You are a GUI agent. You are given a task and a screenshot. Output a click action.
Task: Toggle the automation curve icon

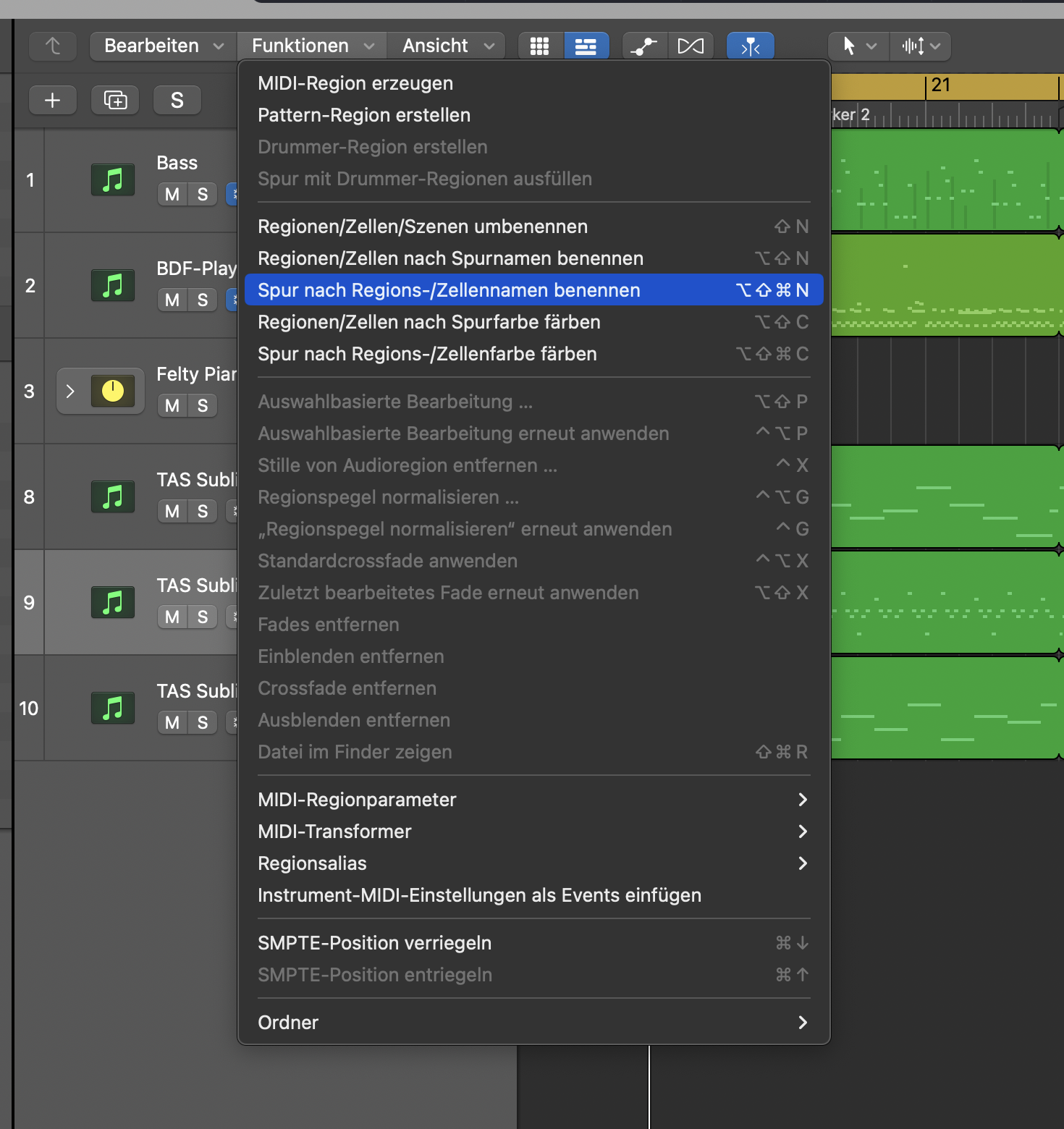pos(644,46)
